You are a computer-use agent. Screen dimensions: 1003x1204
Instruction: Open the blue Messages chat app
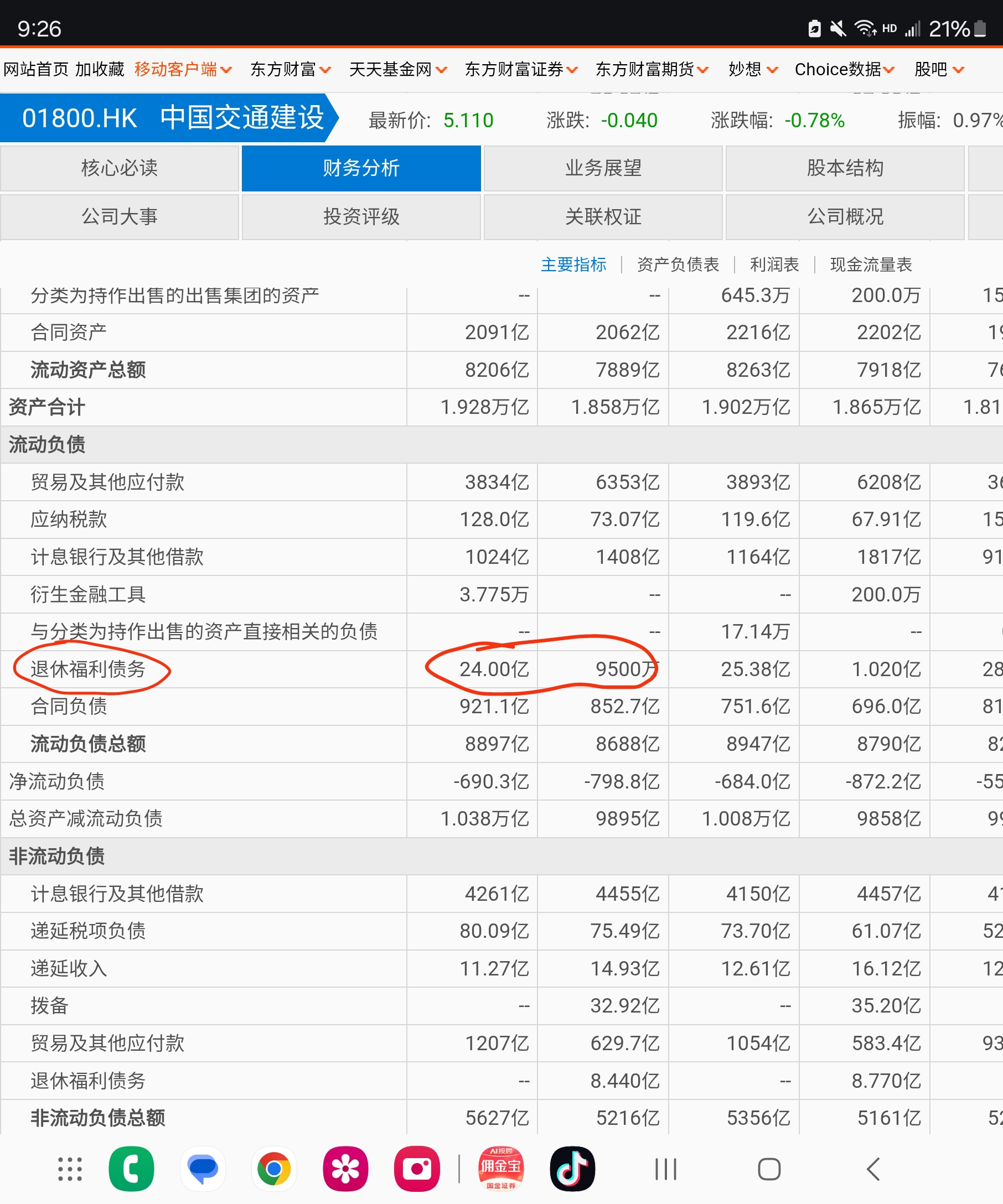click(x=203, y=1169)
